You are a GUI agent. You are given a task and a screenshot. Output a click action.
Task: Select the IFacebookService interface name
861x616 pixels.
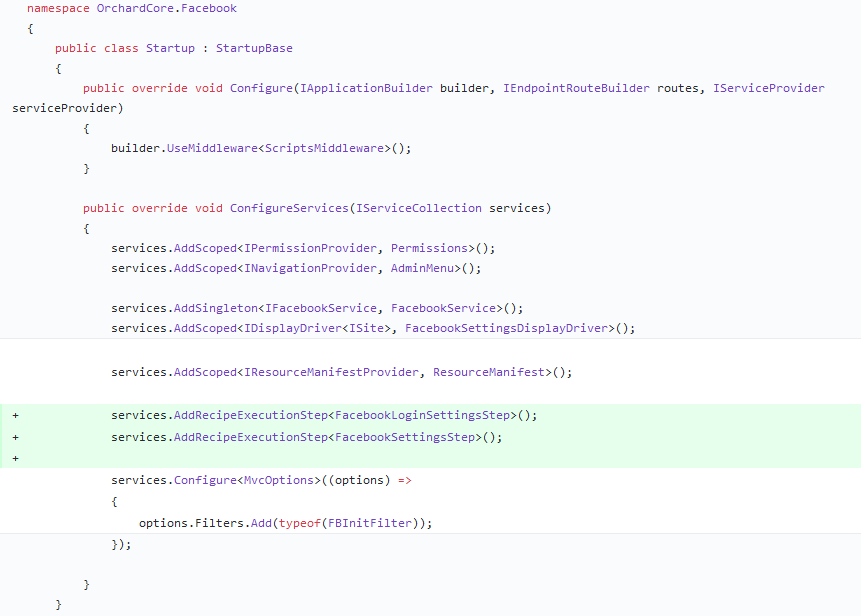(x=321, y=308)
